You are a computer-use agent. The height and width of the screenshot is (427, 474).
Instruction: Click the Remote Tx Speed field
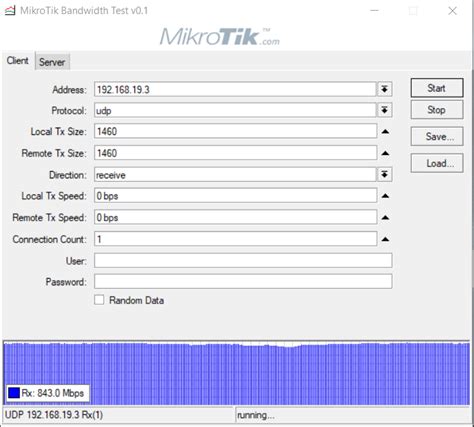click(x=235, y=217)
